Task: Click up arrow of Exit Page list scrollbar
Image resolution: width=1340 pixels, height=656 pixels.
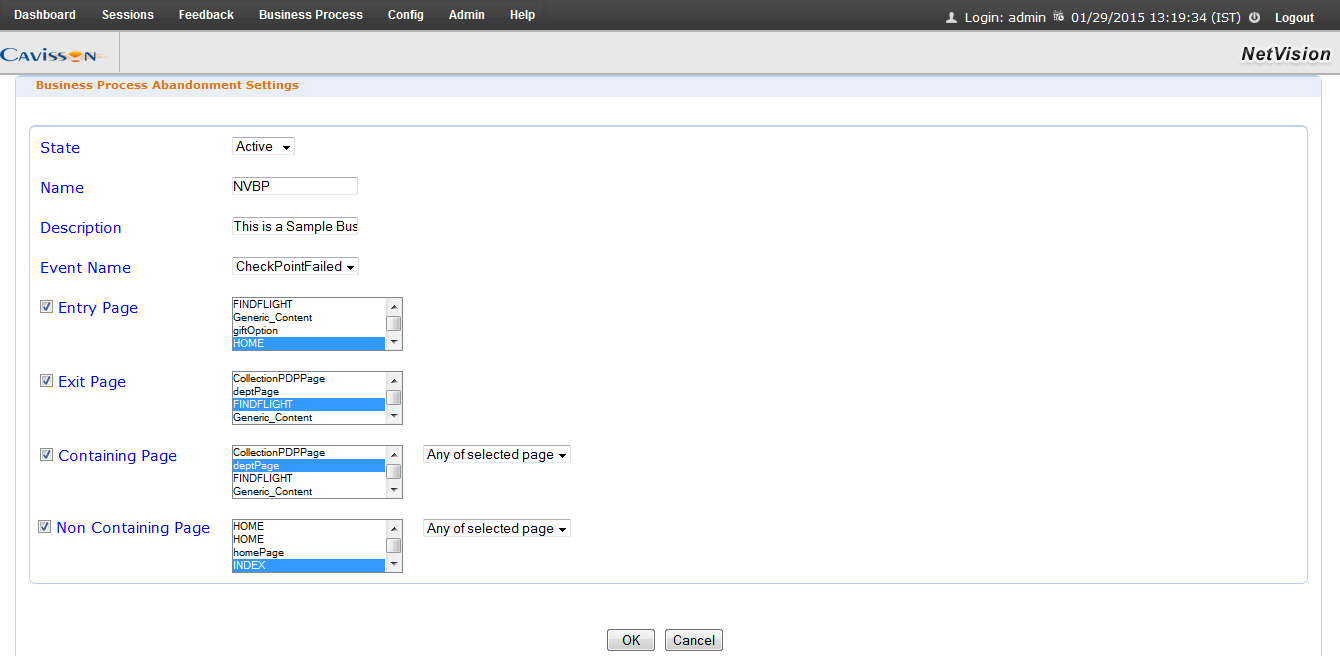Action: tap(394, 379)
